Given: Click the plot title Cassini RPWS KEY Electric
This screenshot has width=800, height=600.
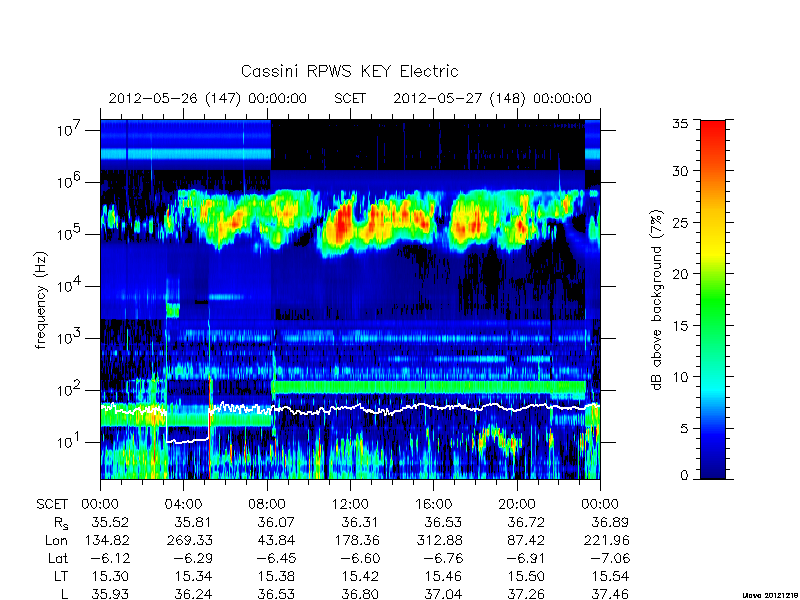Looking at the screenshot, I should point(349,71).
